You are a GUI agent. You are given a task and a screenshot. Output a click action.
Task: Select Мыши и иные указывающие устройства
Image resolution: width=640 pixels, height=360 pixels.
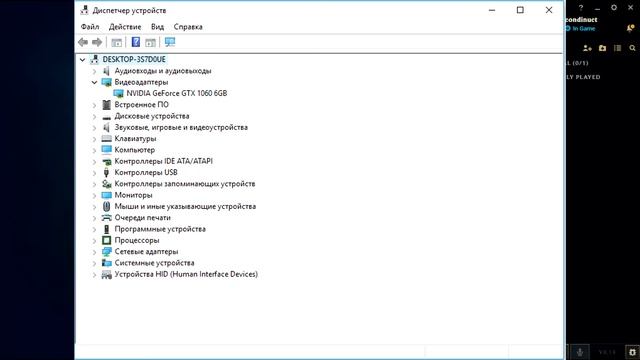(185, 207)
